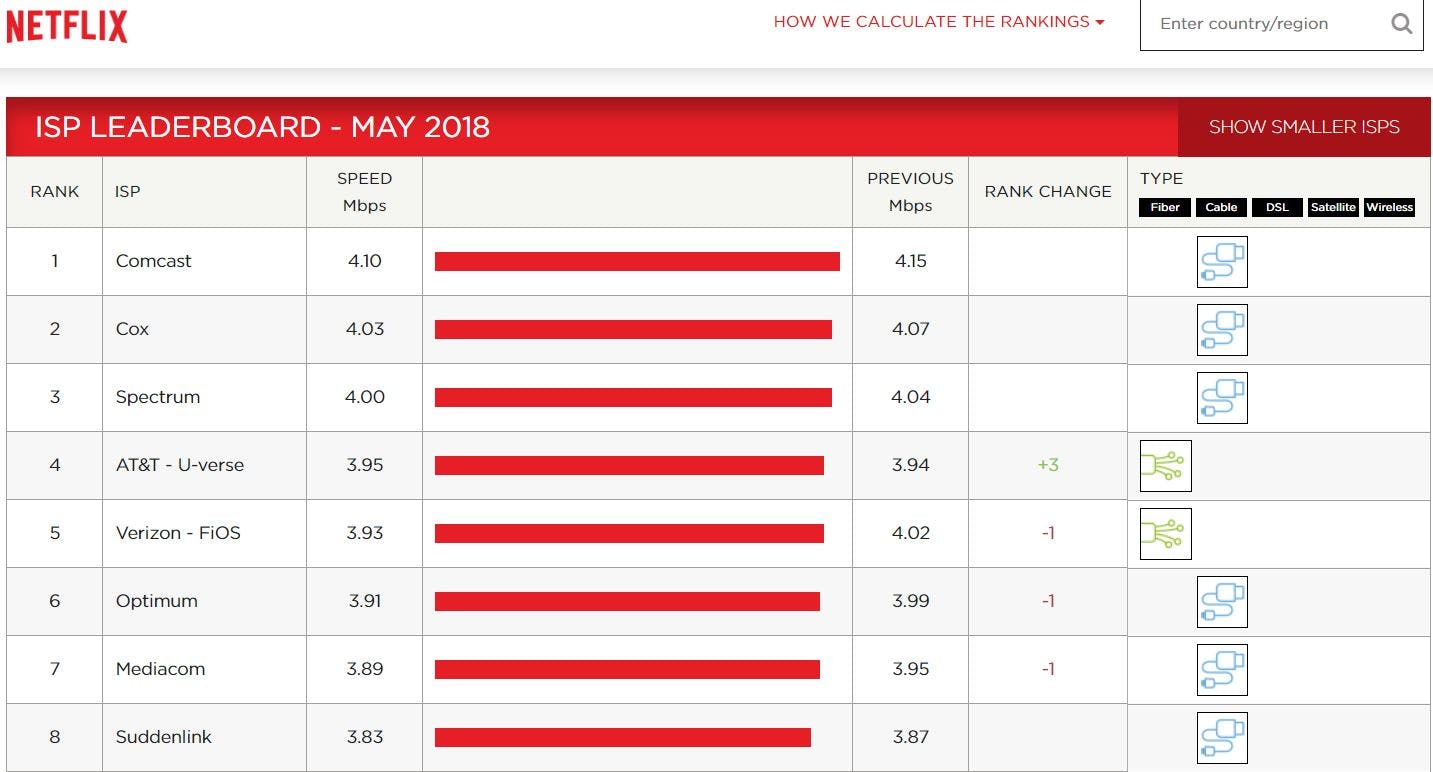Select the Wireless type label
This screenshot has width=1433, height=772.
[x=1389, y=207]
